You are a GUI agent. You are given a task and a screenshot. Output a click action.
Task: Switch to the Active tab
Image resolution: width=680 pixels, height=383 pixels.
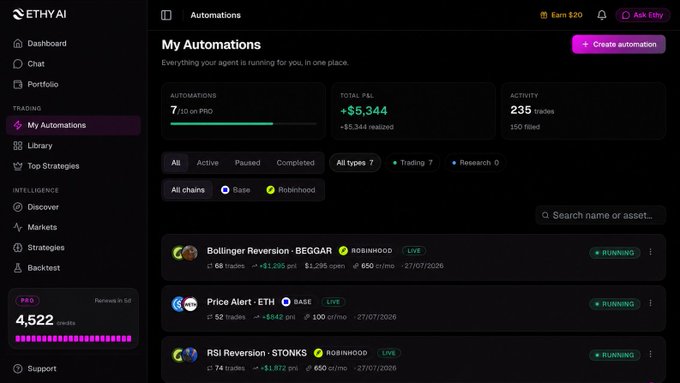(x=208, y=163)
